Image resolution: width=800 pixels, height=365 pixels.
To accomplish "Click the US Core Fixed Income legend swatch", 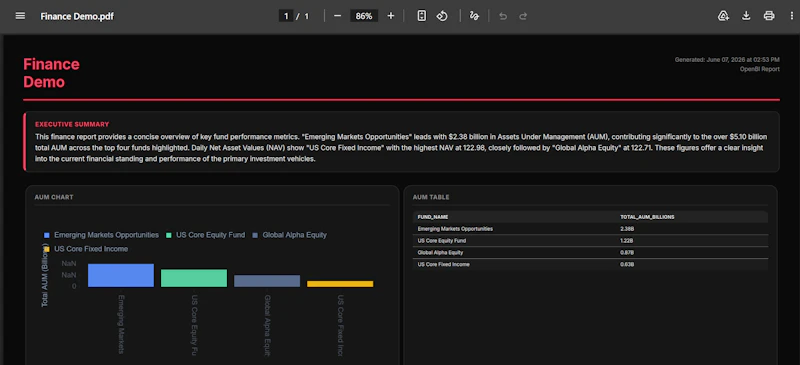I will pos(47,249).
